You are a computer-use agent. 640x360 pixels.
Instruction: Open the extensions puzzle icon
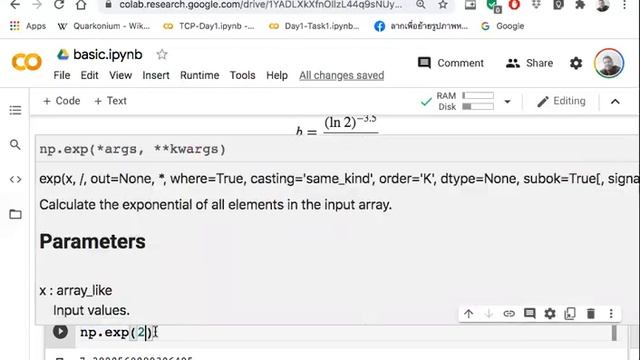pyautogui.click(x=580, y=5)
